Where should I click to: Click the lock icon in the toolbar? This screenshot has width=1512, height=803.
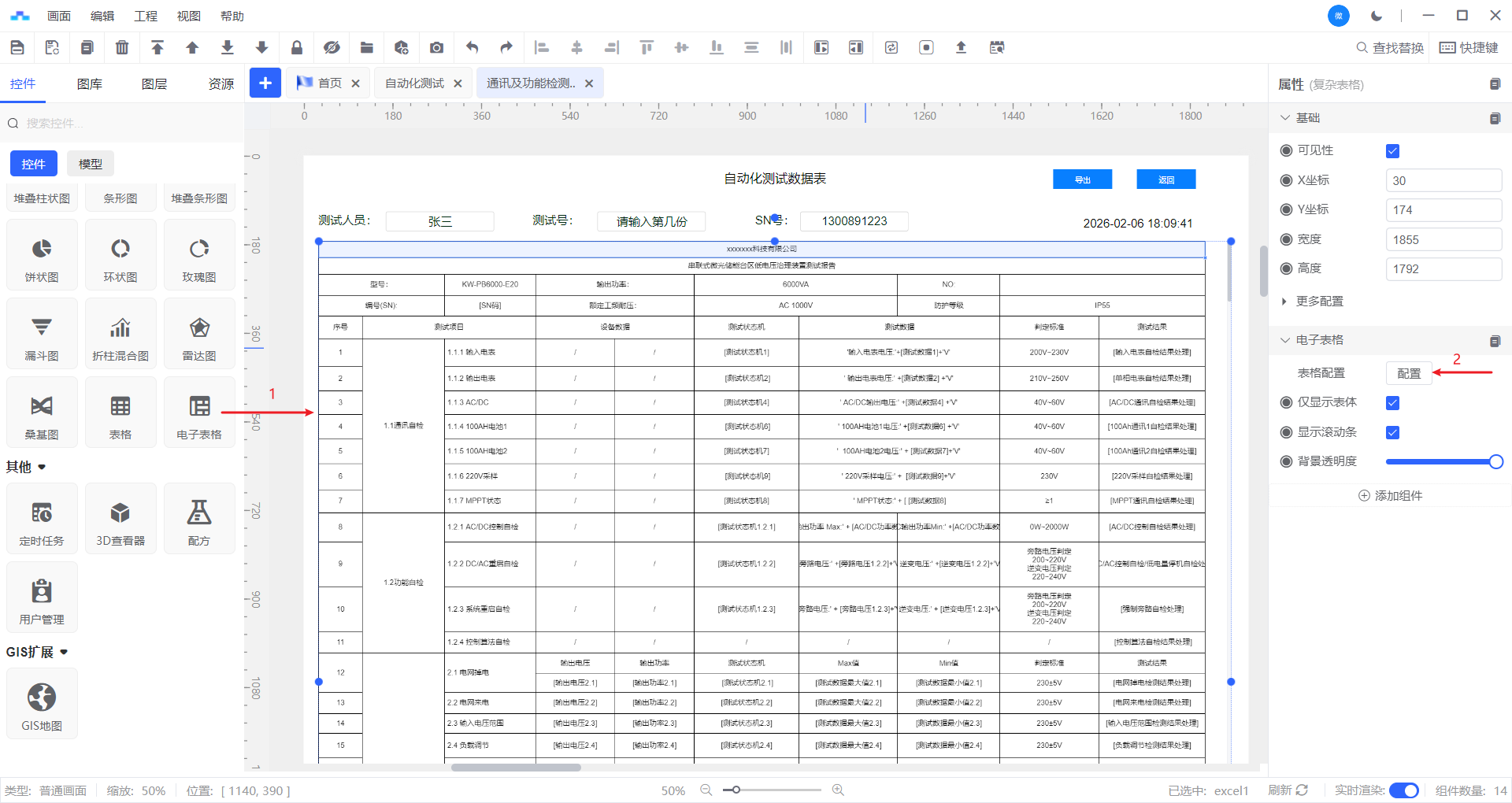297,48
